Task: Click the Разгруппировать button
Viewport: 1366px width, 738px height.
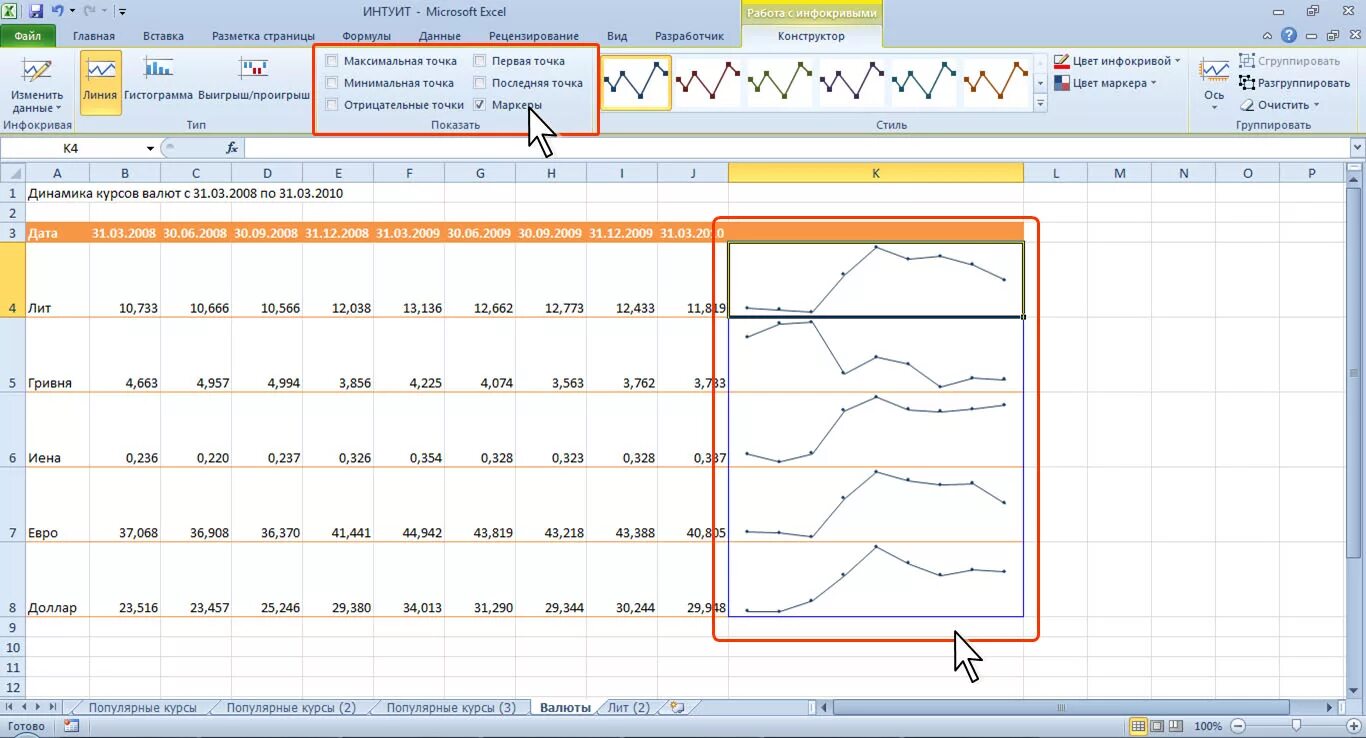Action: [1294, 83]
